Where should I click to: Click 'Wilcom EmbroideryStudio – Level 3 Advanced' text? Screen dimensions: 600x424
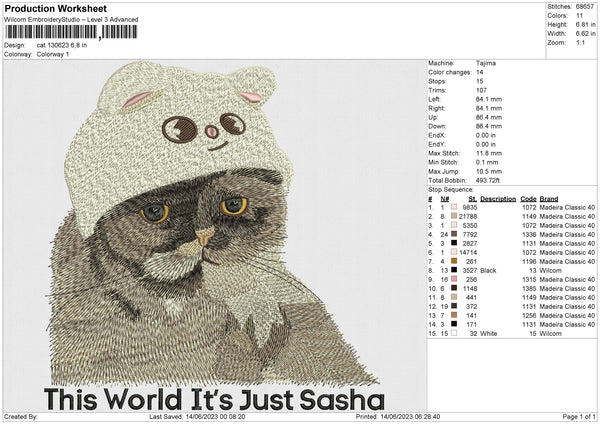point(71,20)
